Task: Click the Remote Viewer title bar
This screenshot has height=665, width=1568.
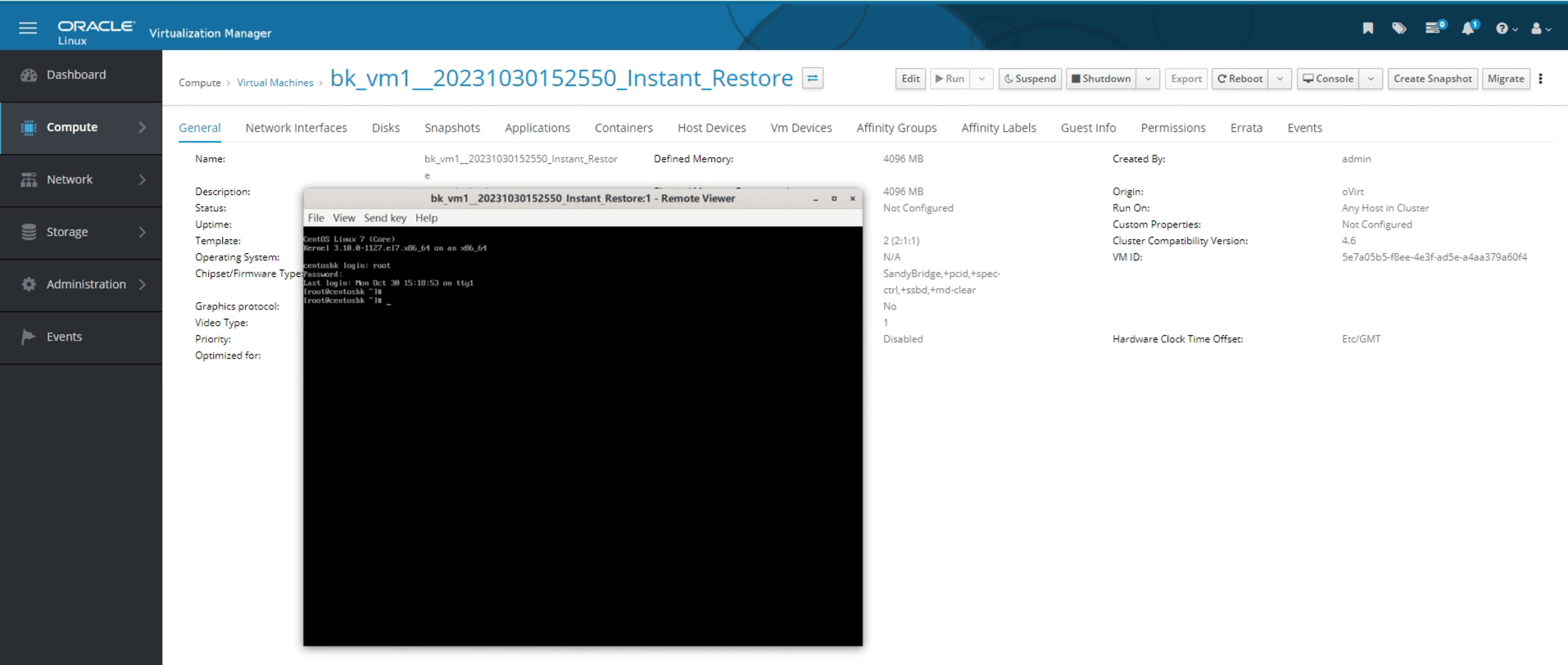Action: (582, 198)
